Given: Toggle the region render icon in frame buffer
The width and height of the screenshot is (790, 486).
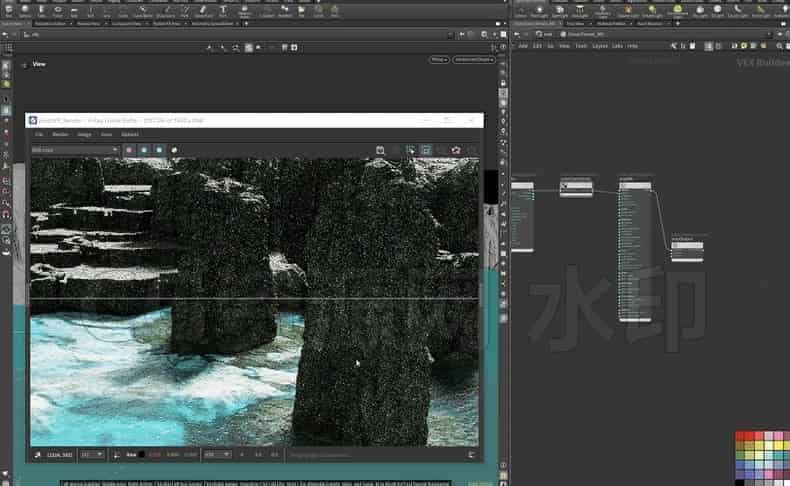Looking at the screenshot, I should coord(411,150).
